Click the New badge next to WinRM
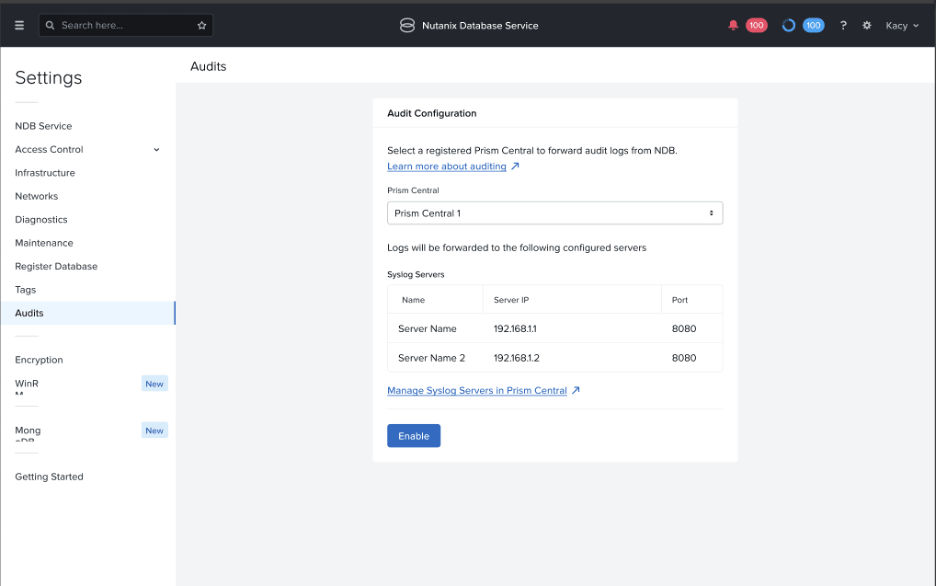This screenshot has height=586, width=936. (x=154, y=384)
